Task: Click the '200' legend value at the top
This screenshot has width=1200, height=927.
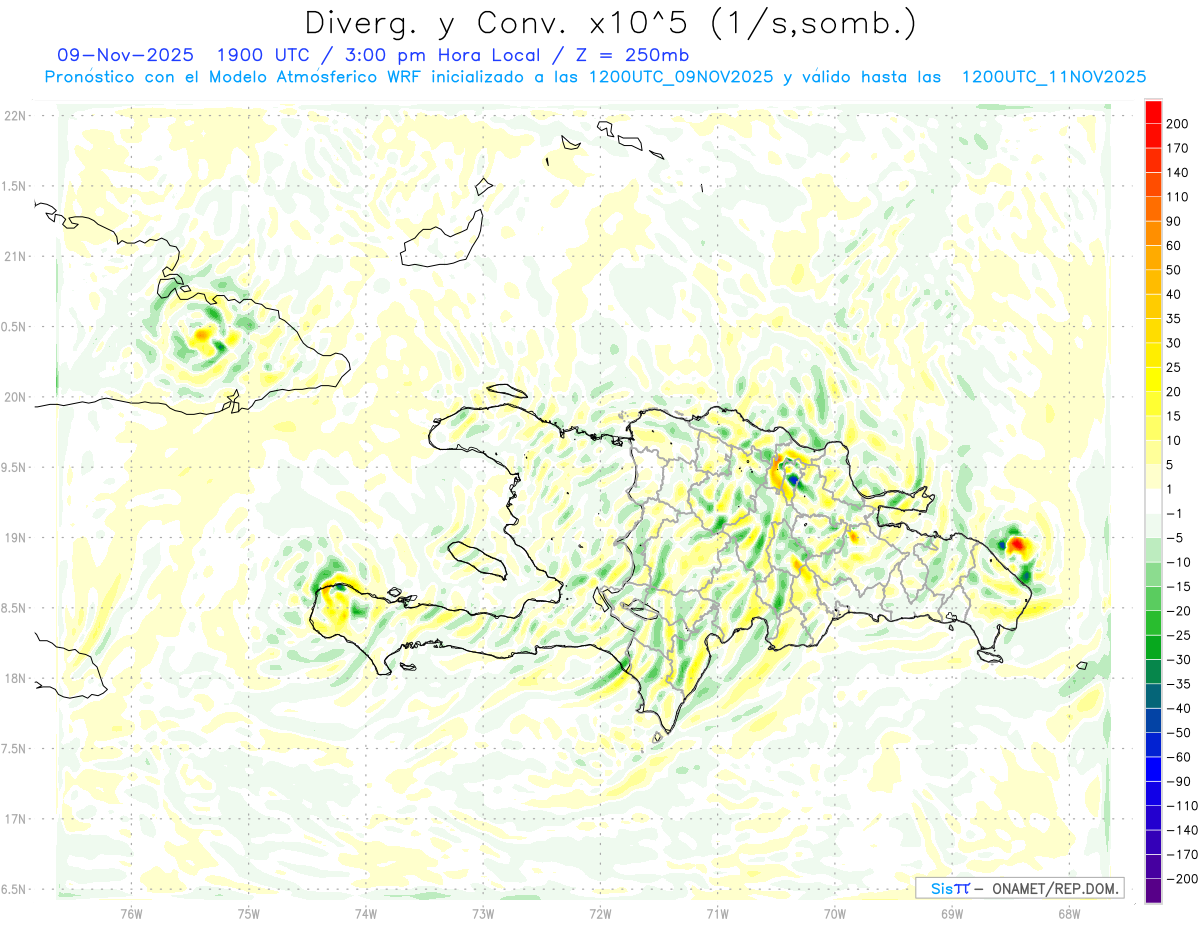Action: [1177, 124]
